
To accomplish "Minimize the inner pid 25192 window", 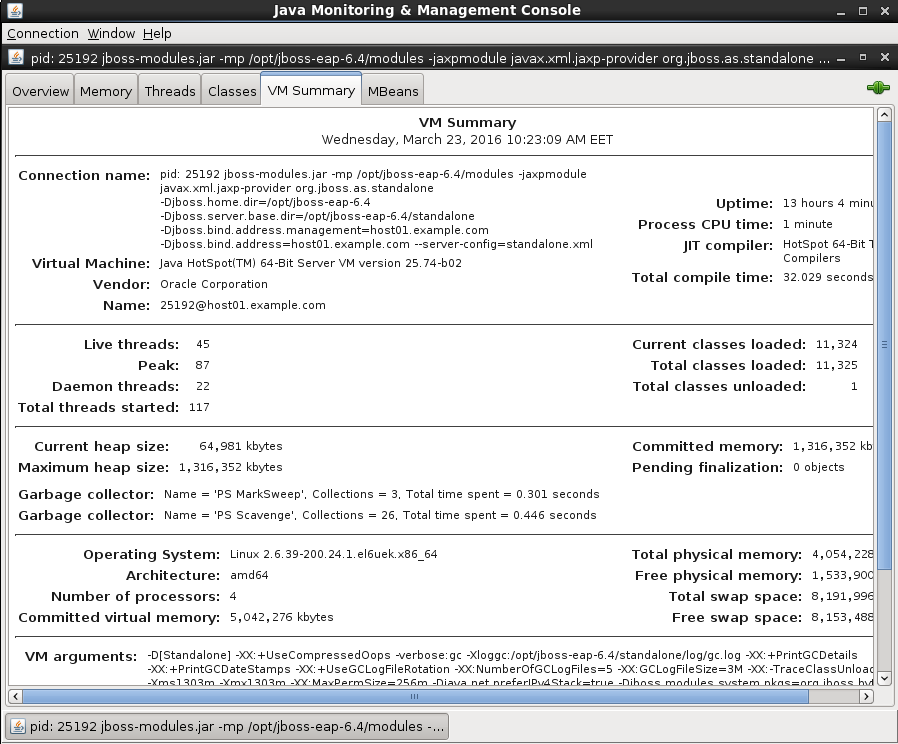I will click(841, 58).
